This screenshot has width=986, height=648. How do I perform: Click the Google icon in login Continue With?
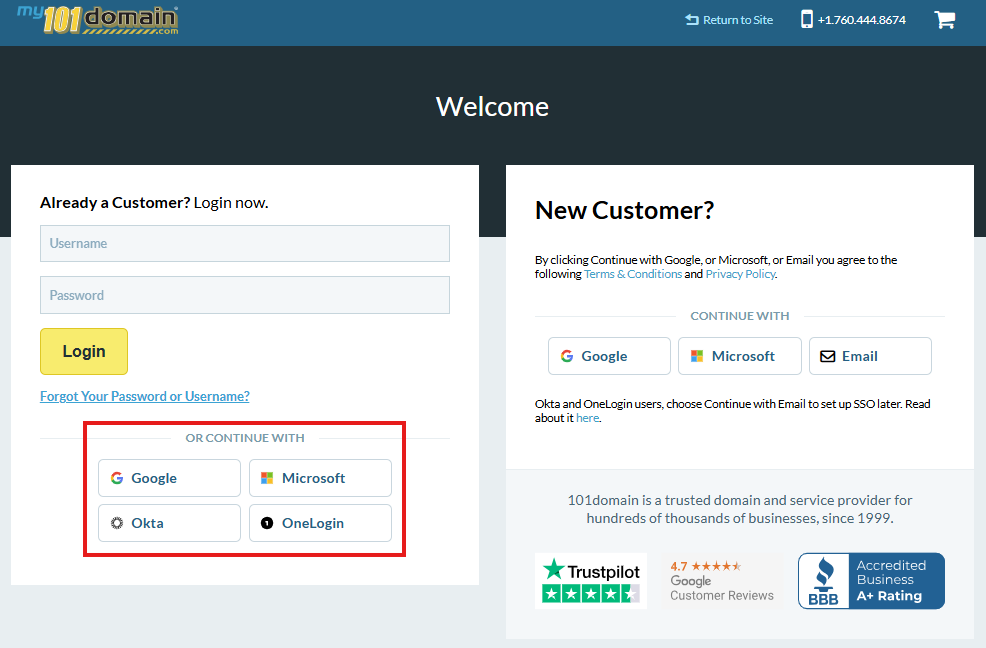pos(117,478)
